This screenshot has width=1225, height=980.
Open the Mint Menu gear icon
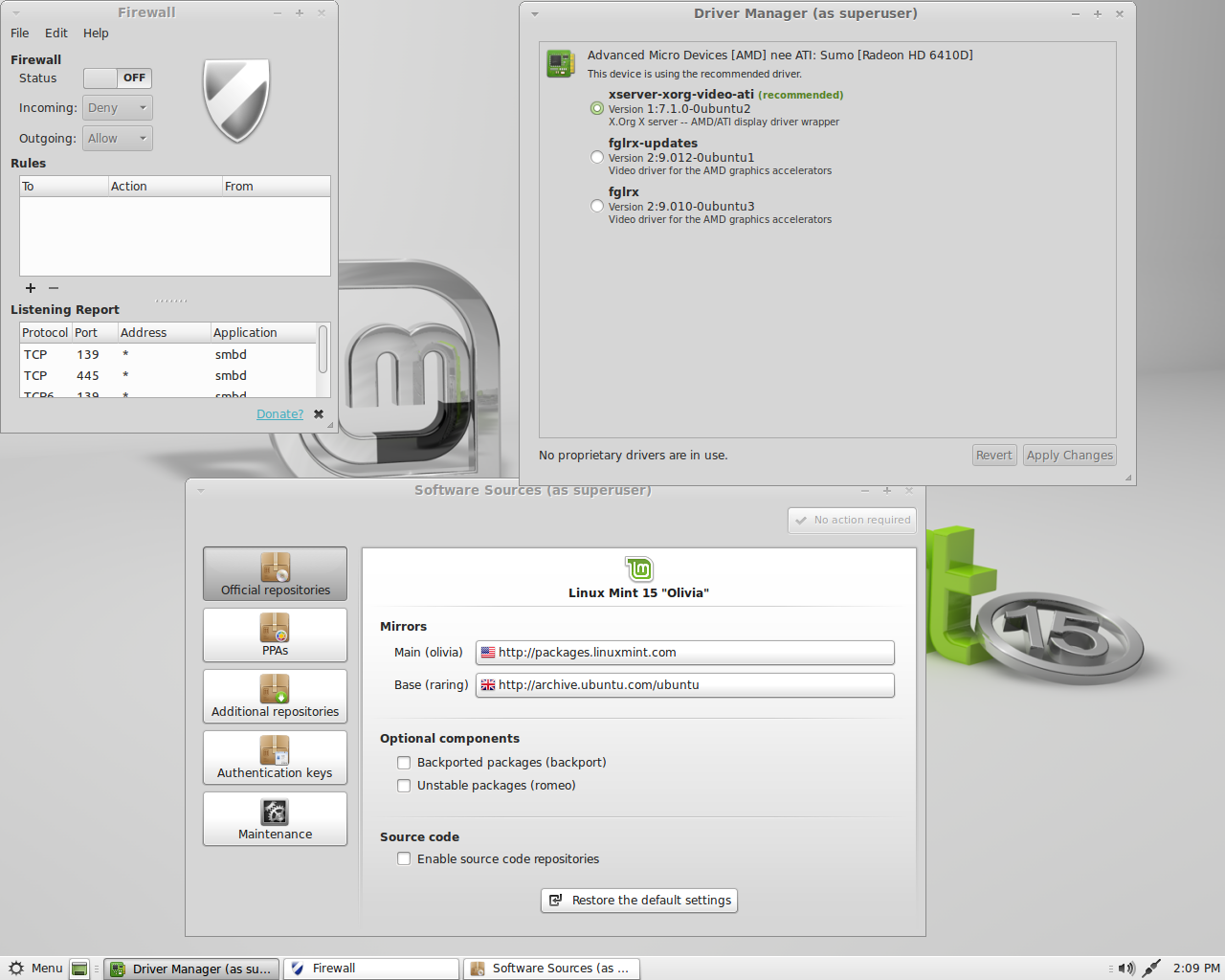(16, 969)
